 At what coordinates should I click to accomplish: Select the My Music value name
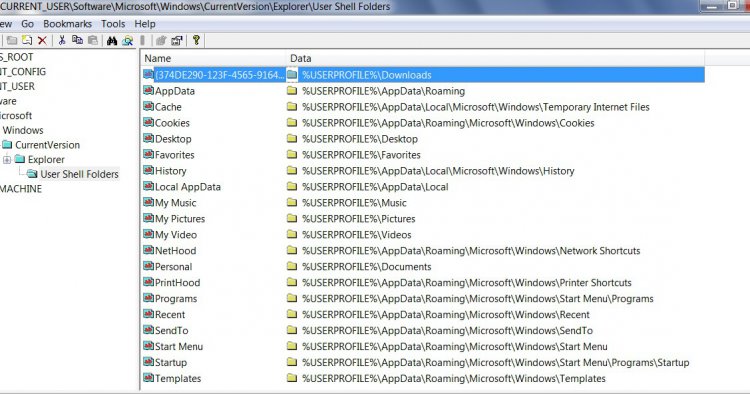coord(176,203)
